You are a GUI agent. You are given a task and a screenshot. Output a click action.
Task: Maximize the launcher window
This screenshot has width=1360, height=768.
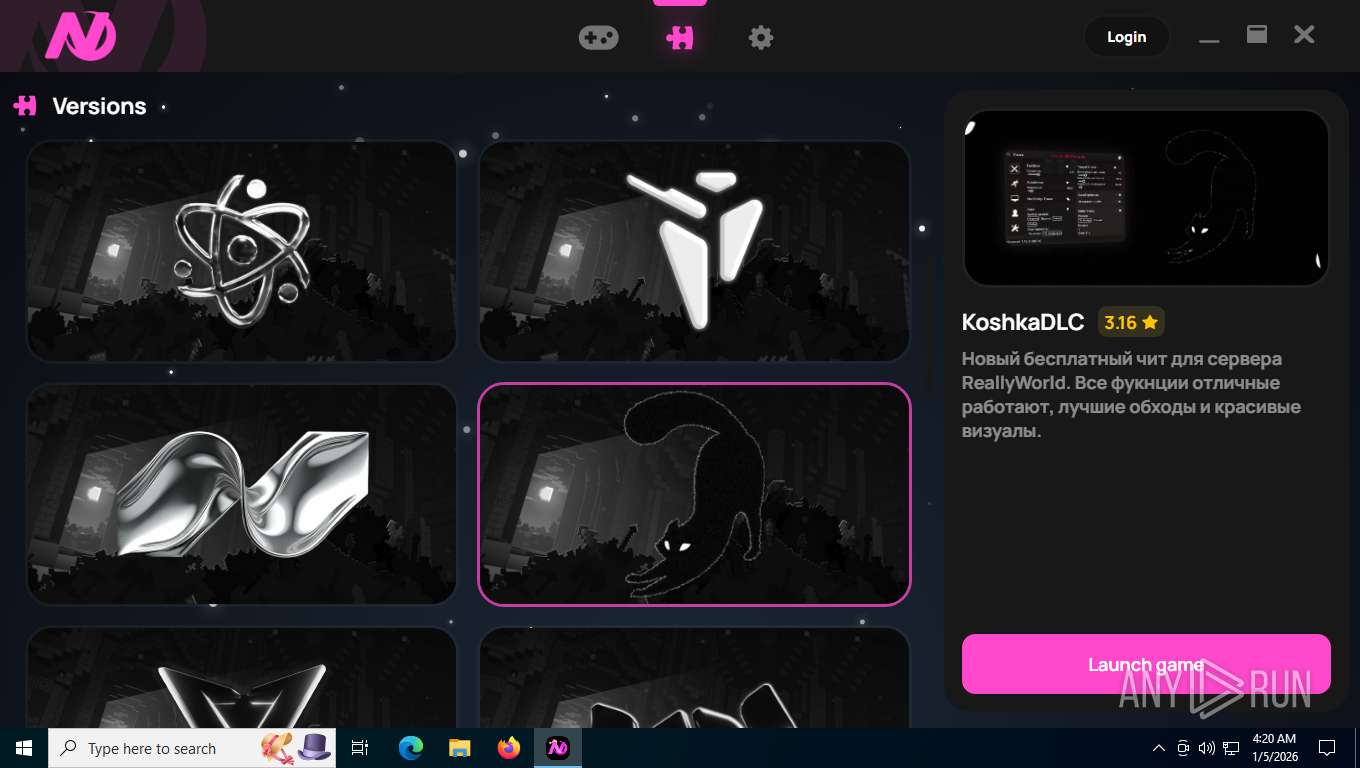coord(1257,35)
